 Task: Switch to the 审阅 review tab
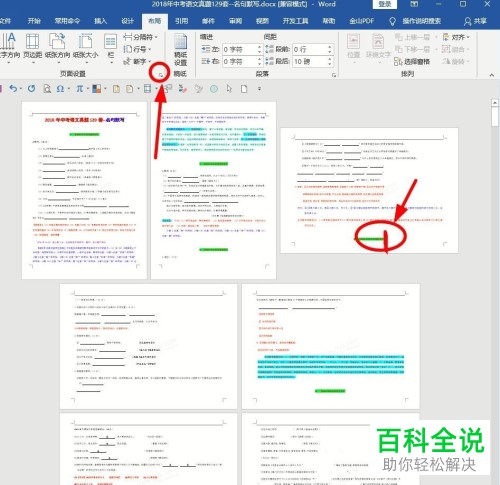coord(235,21)
